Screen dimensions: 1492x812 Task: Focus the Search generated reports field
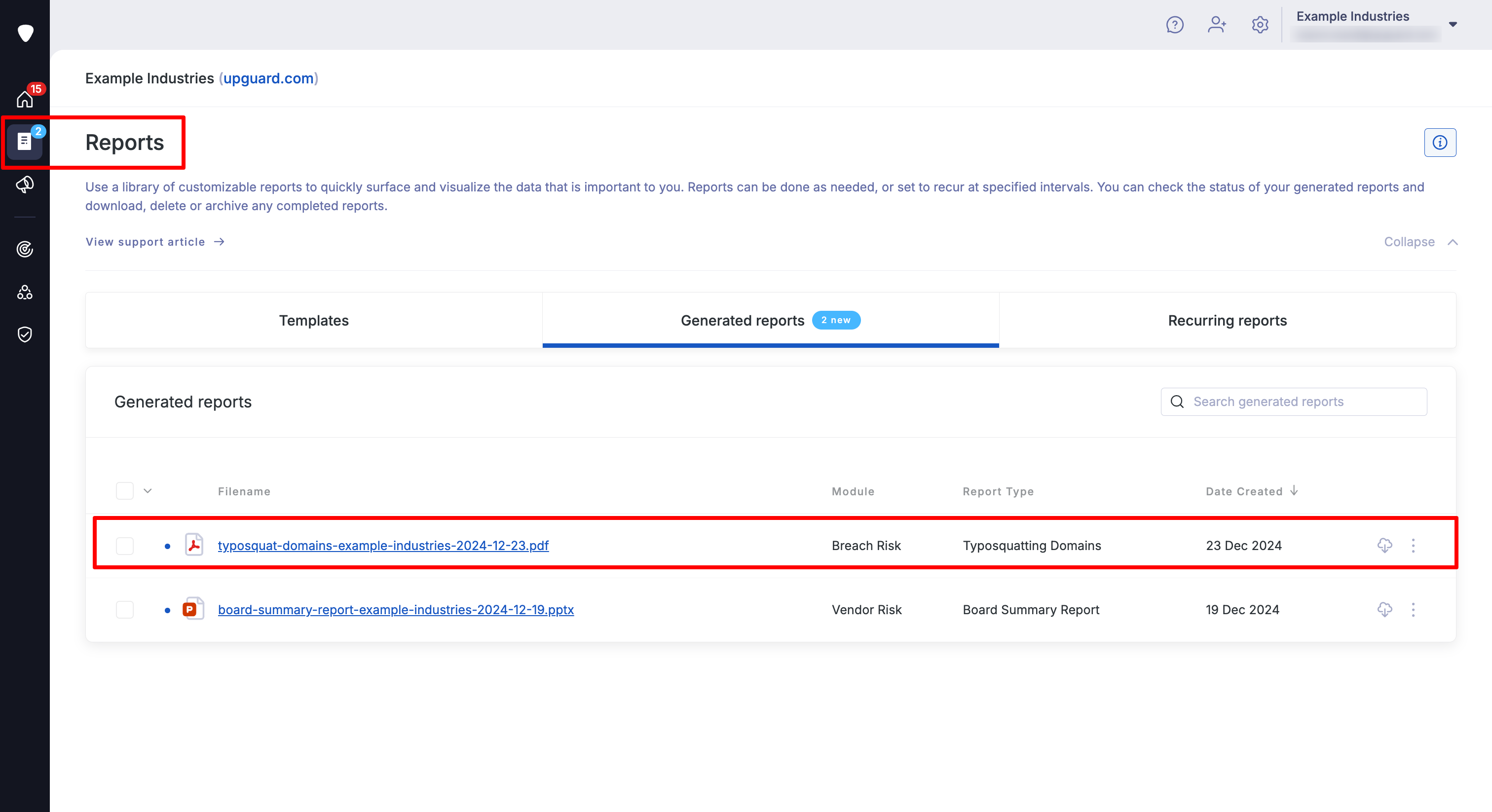tap(1293, 402)
